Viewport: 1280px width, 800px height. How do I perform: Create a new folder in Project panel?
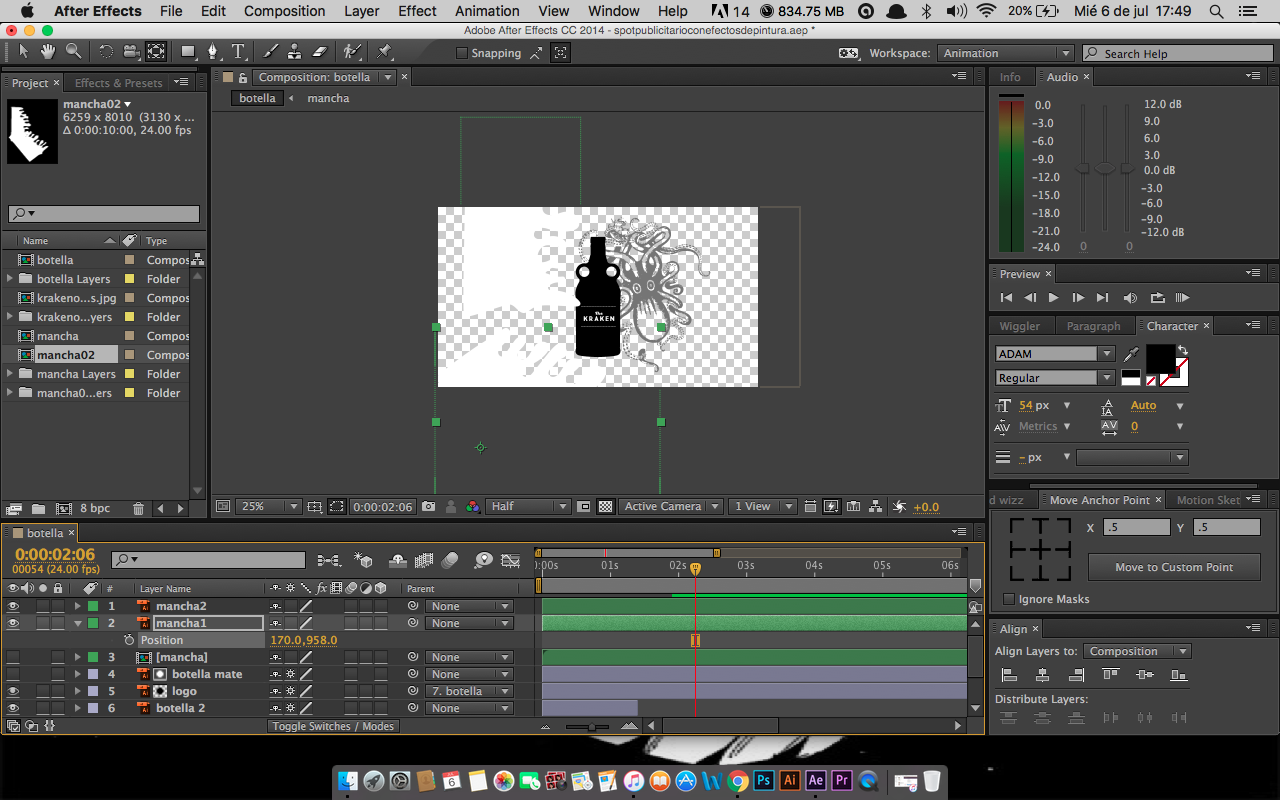click(x=38, y=509)
